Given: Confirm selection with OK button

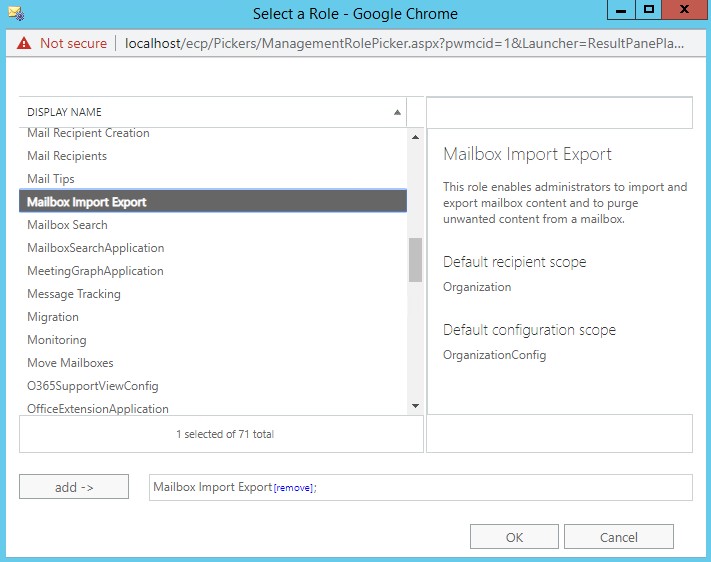Looking at the screenshot, I should (514, 537).
